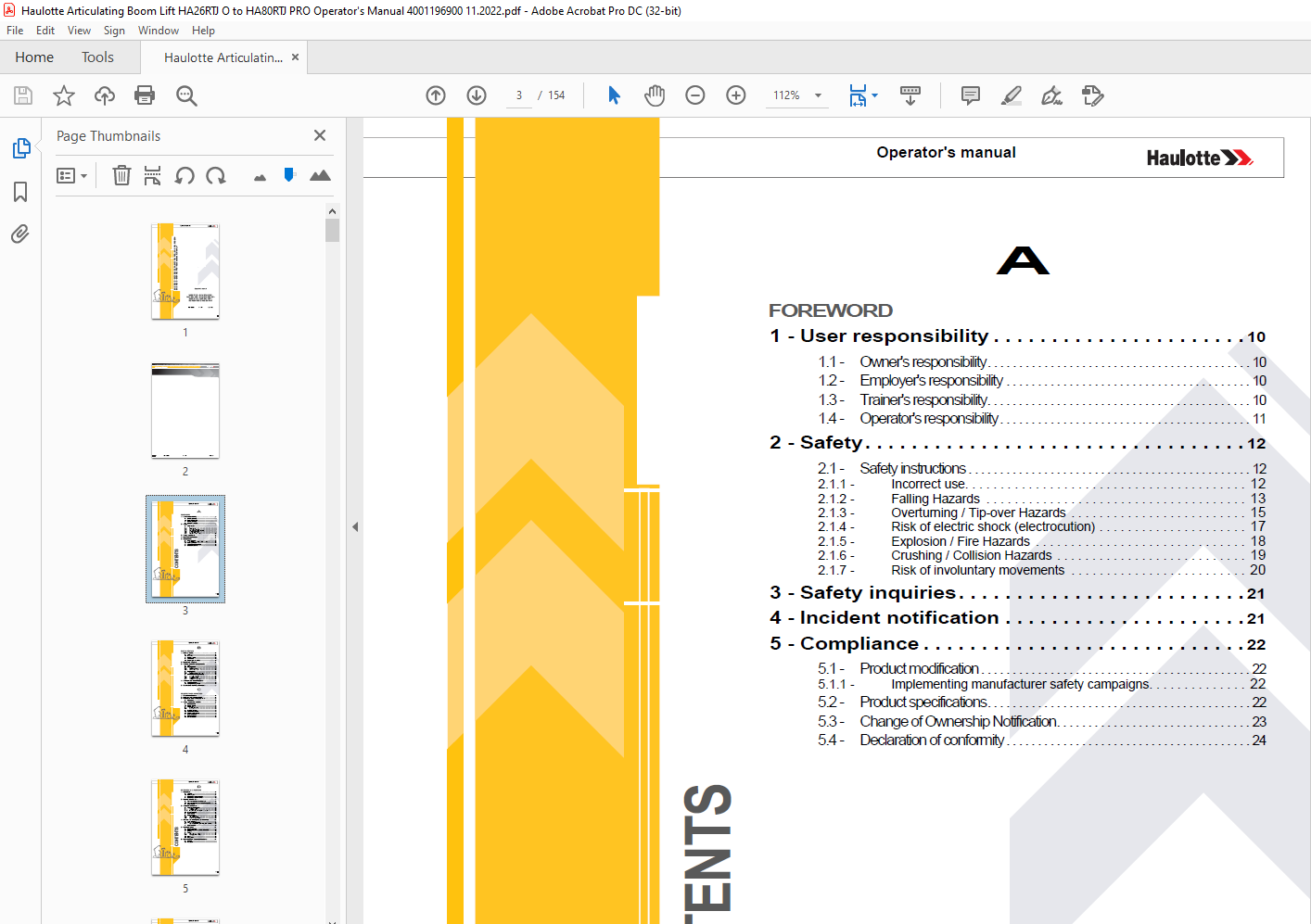The image size is (1311, 924).
Task: Close the Haulotte document tab
Action: coord(295,57)
